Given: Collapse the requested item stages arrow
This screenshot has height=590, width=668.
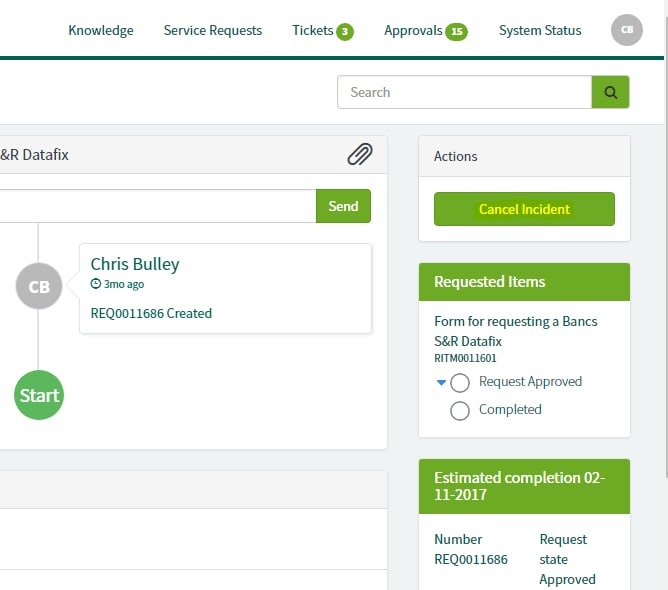Looking at the screenshot, I should [x=441, y=382].
